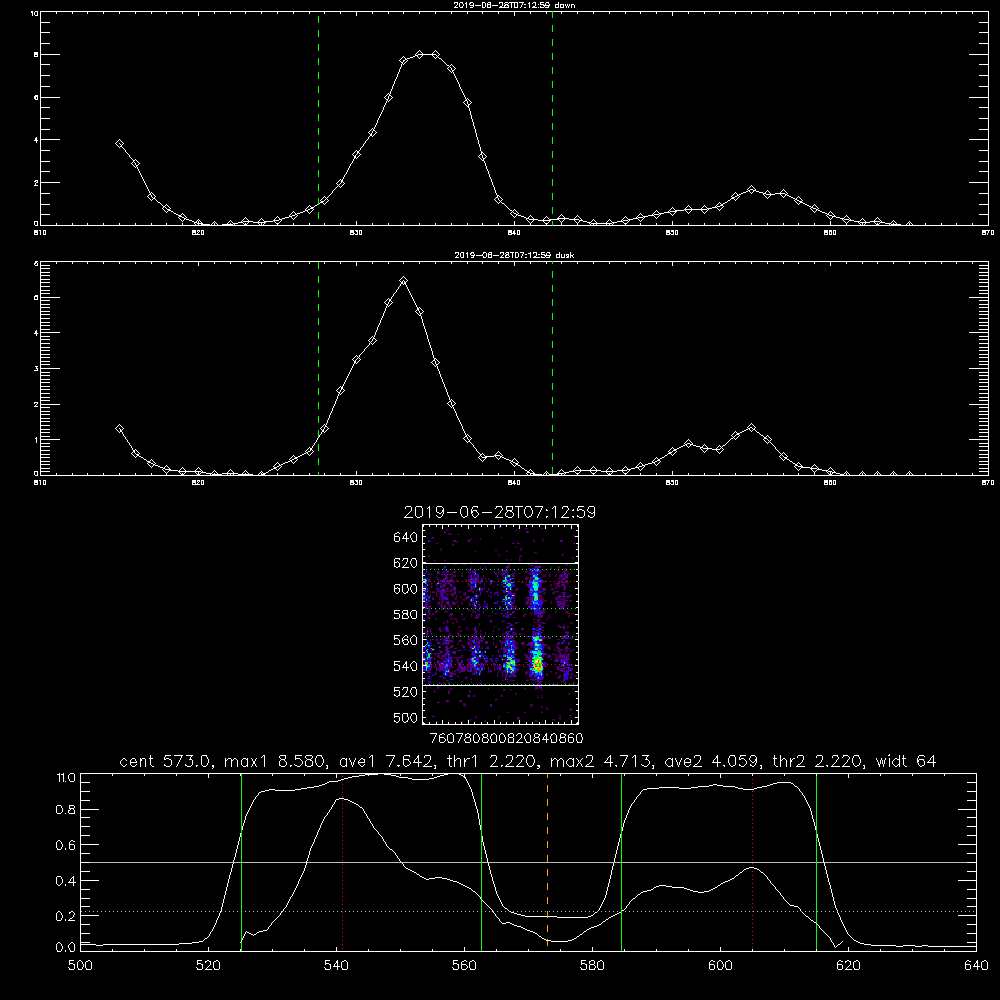Click x-axis label 500 on bottom plot
This screenshot has width=1000, height=1000.
tap(80, 966)
